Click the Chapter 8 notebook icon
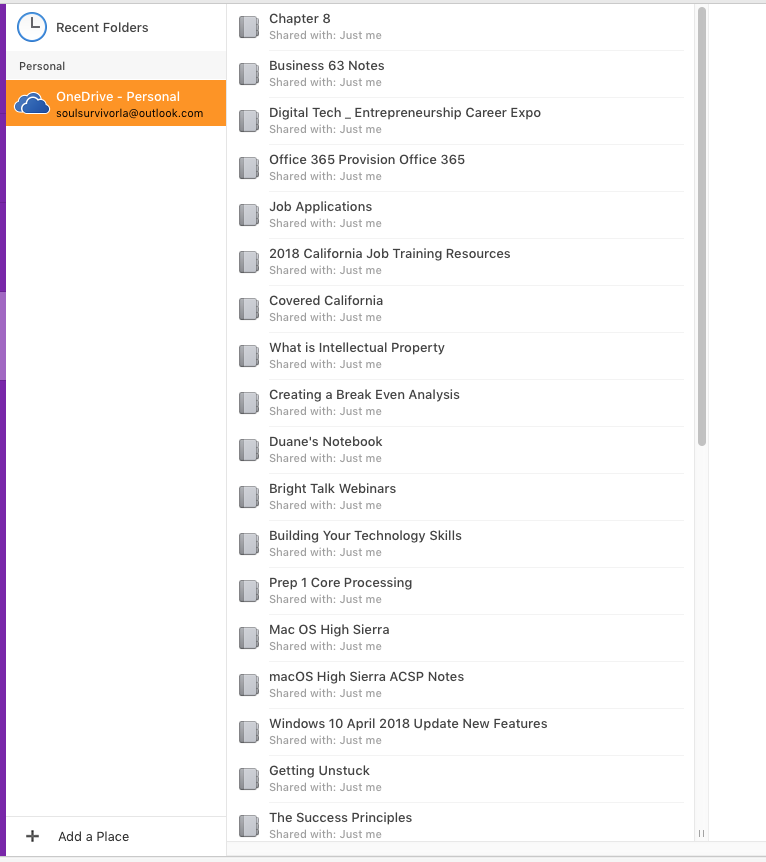Viewport: 766px width, 862px height. (249, 27)
